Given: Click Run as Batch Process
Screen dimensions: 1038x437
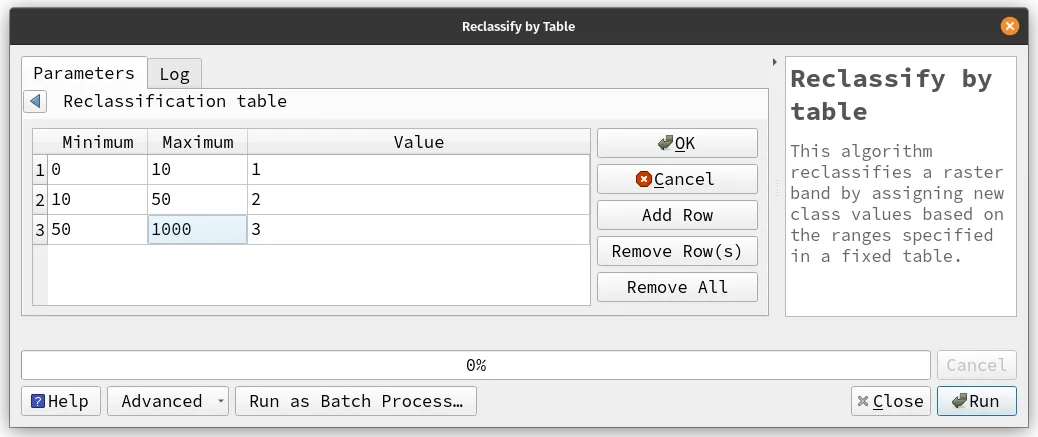Looking at the screenshot, I should (x=356, y=401).
